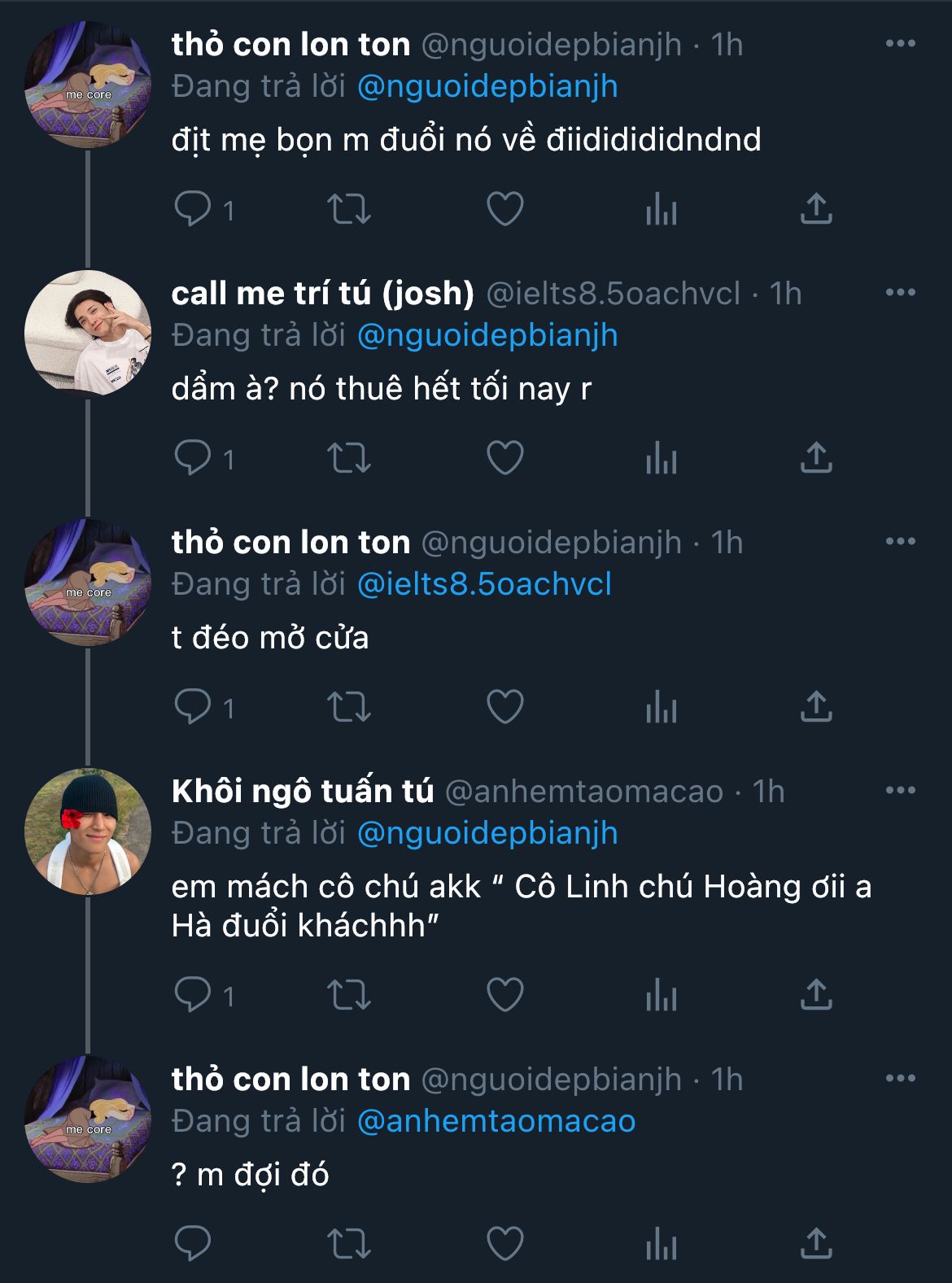Open the Khôi ngô tuấn tú avatar photo
This screenshot has height=1283, width=952.
pyautogui.click(x=88, y=831)
